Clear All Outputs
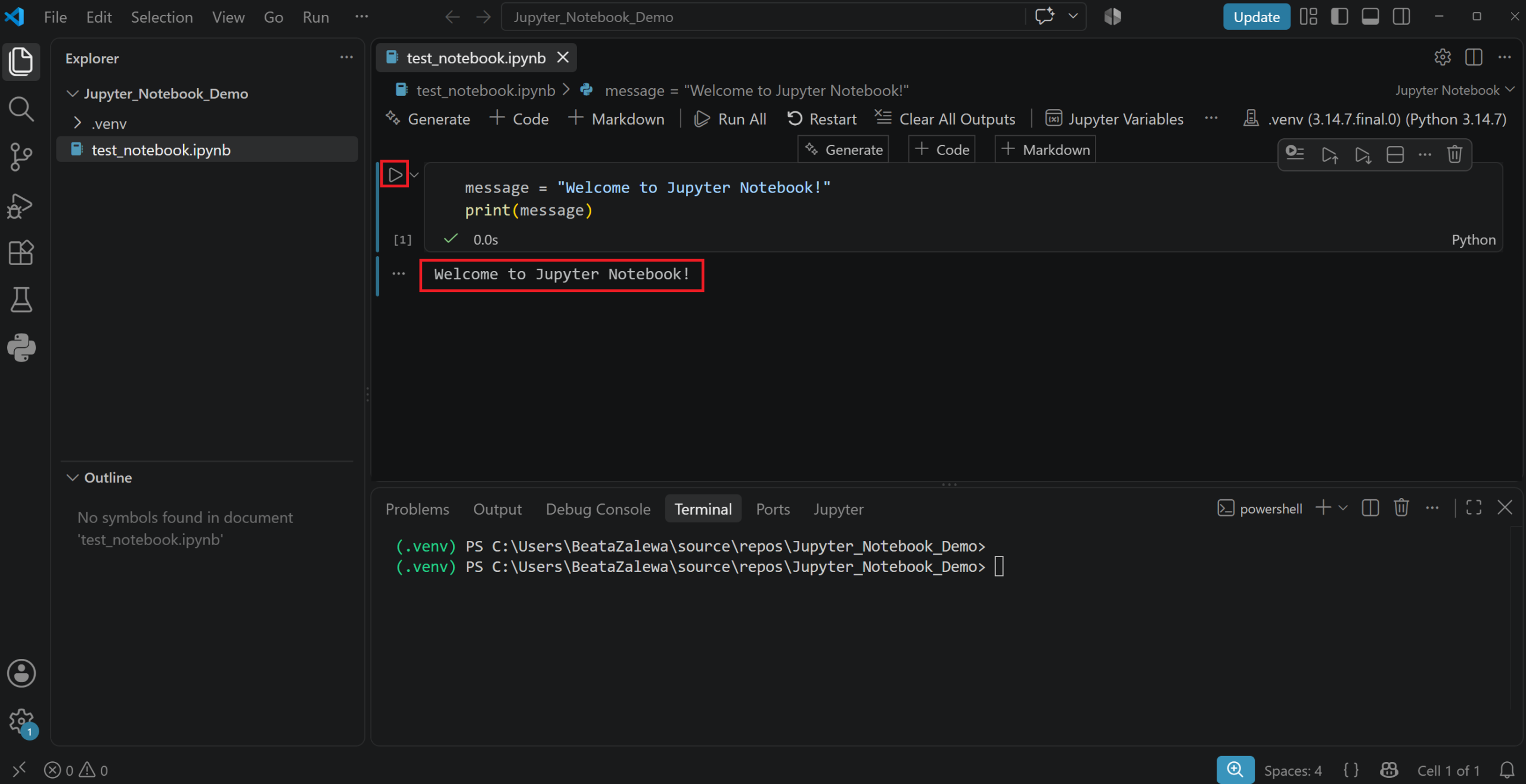The image size is (1526, 784). [944, 119]
